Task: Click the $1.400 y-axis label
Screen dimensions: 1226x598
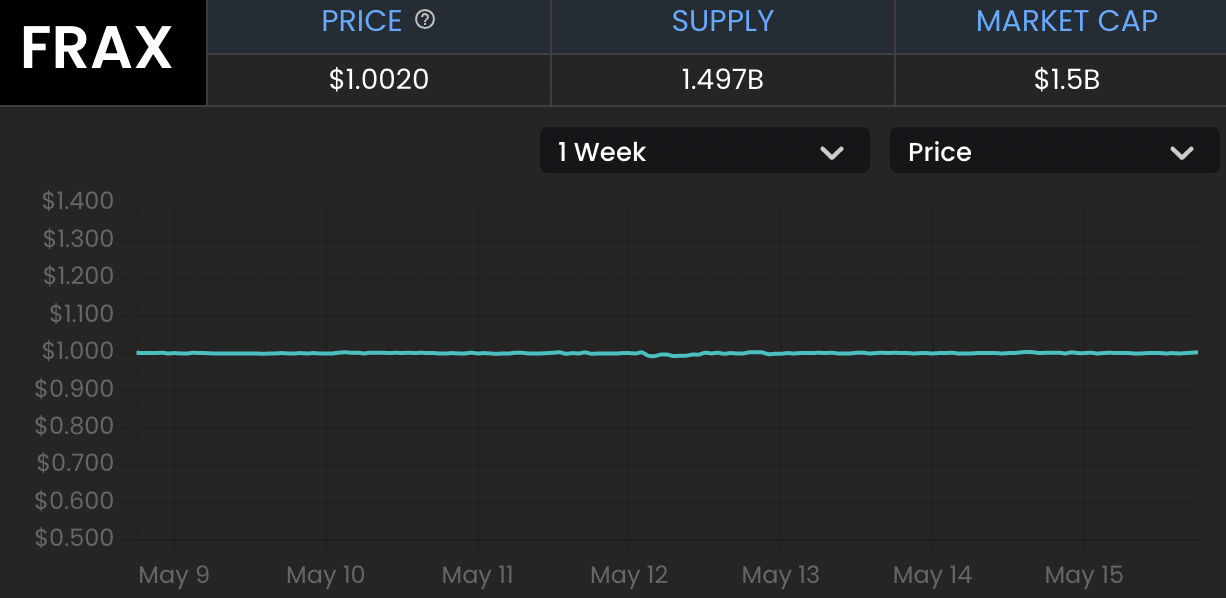Action: coord(77,201)
